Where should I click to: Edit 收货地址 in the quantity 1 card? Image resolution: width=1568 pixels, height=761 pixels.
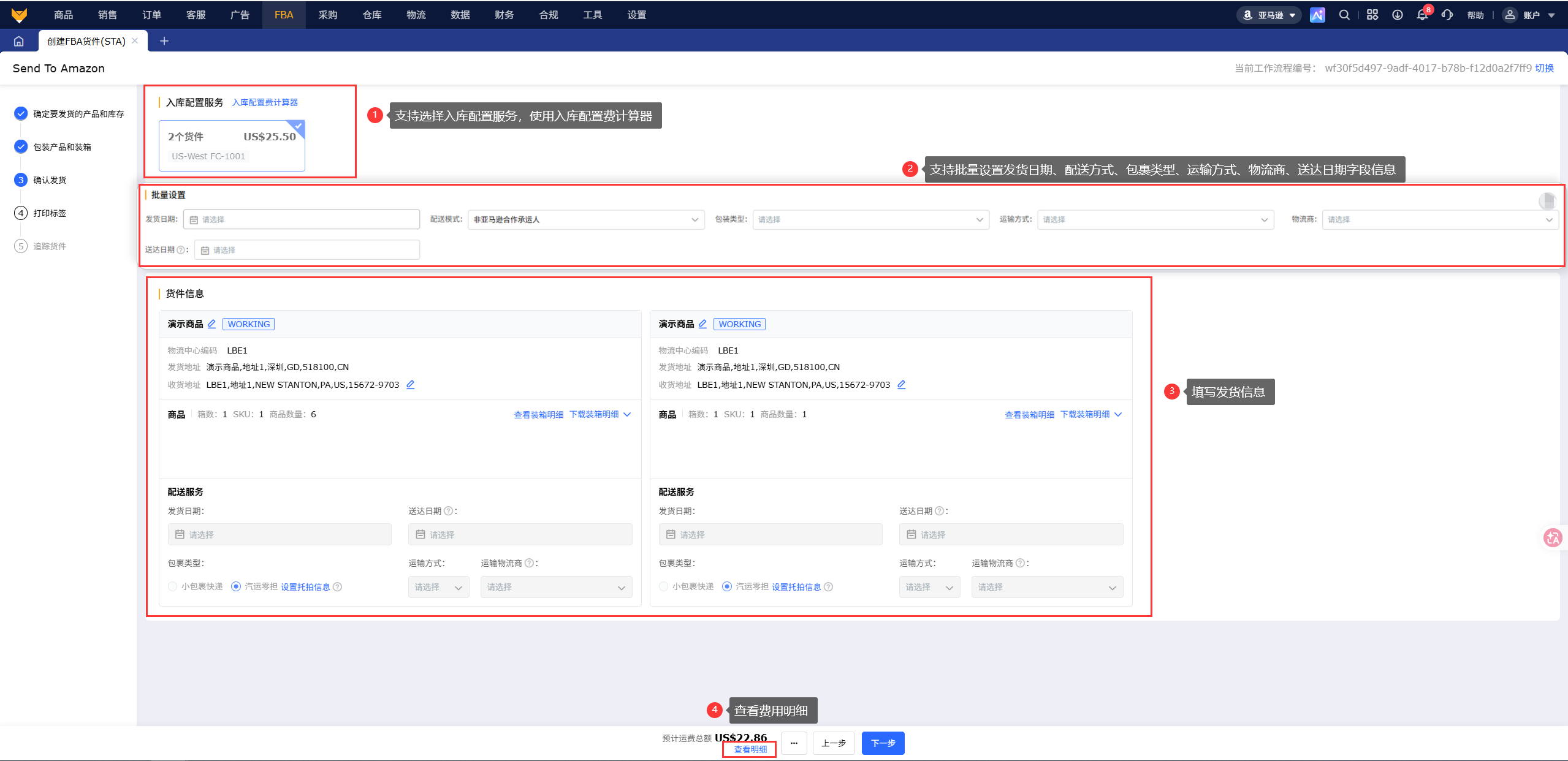[x=902, y=384]
